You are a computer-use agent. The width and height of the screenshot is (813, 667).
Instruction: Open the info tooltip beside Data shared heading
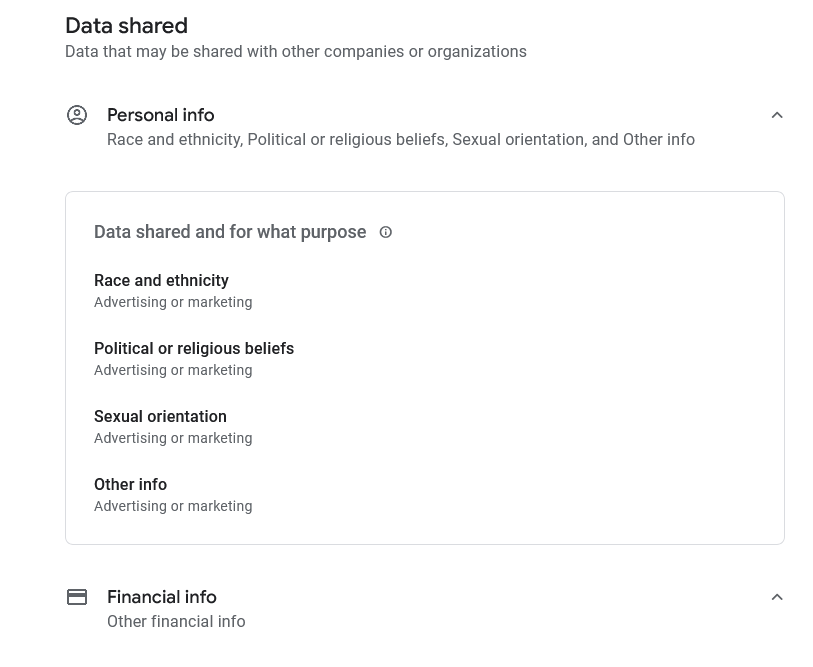[x=385, y=232]
